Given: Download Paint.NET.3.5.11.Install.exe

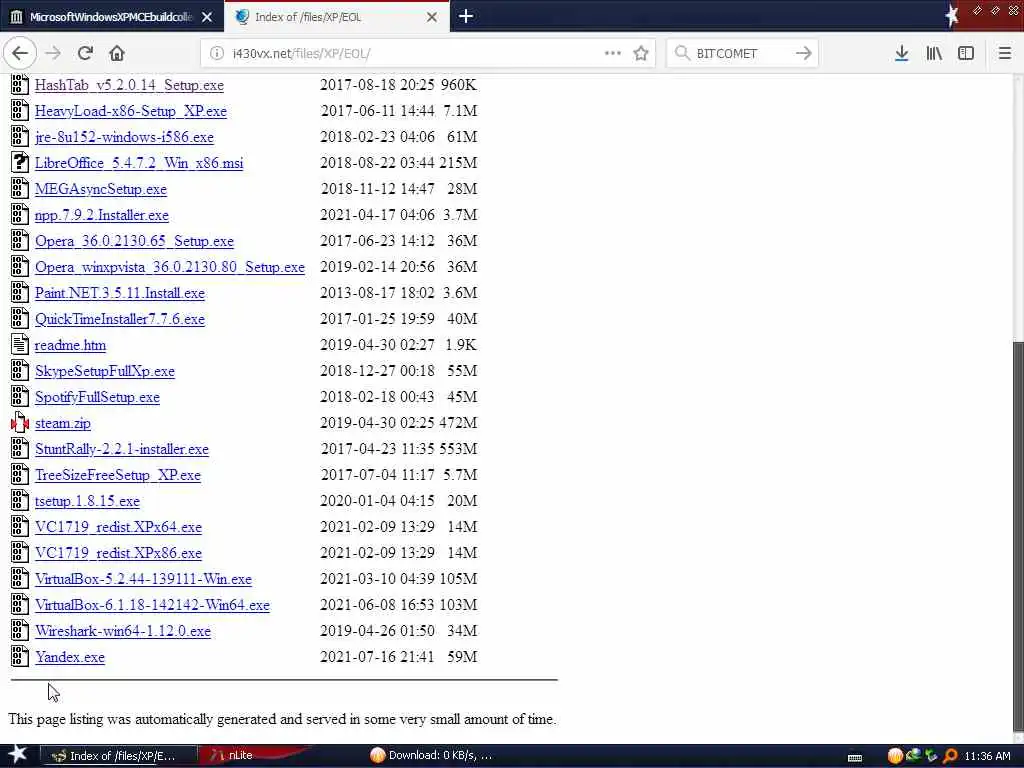Looking at the screenshot, I should click(120, 293).
